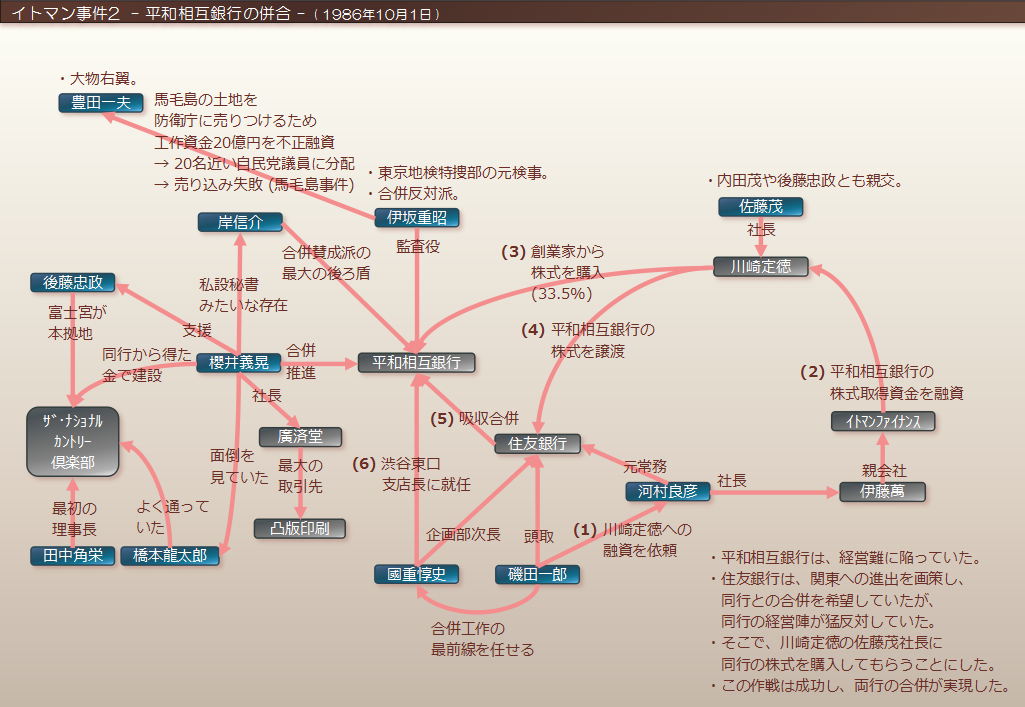1025x707 pixels.
Task: Click the label 支援 near 後藤忠政 arrow
Action: [197, 331]
